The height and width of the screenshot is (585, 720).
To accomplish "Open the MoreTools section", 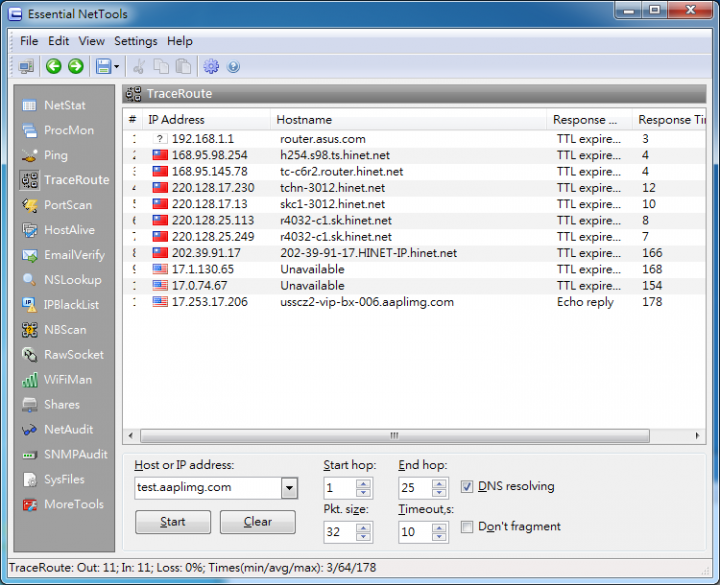I will click(x=64, y=504).
